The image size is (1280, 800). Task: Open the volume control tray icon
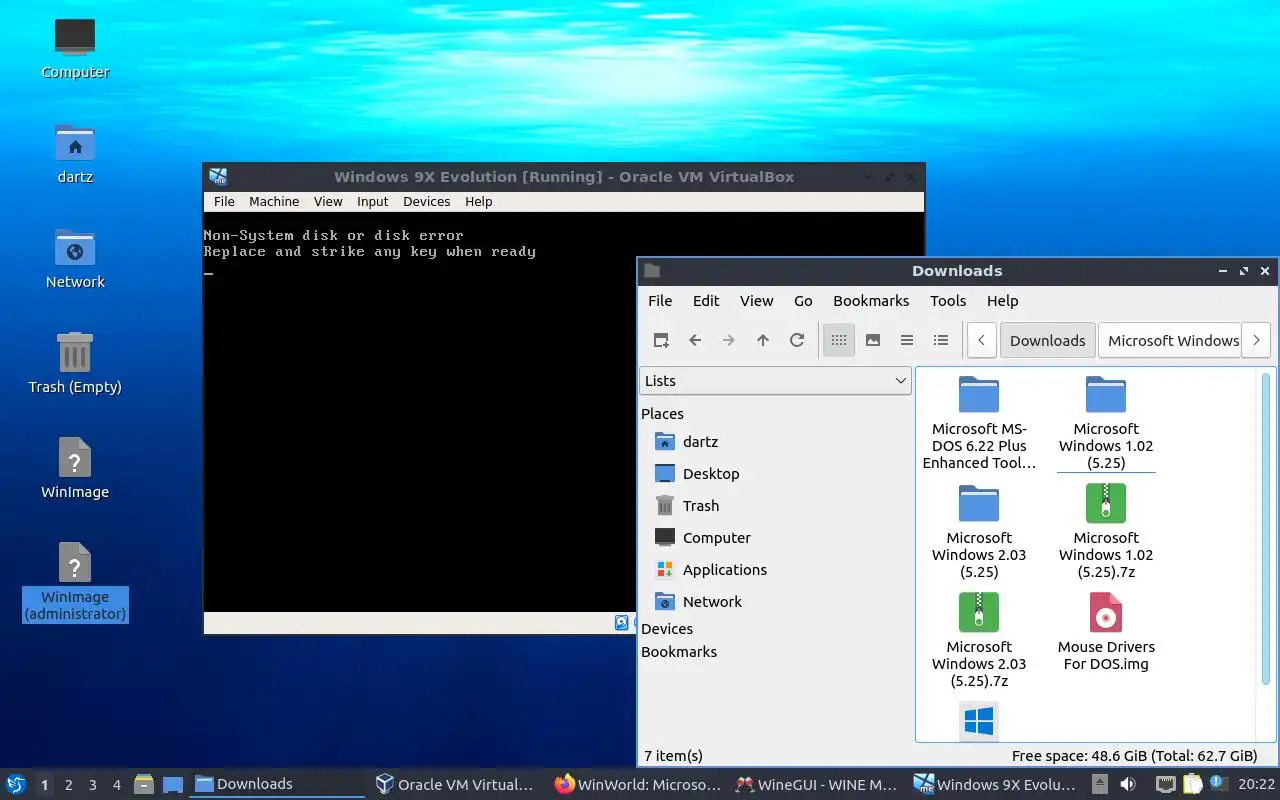[x=1128, y=785]
